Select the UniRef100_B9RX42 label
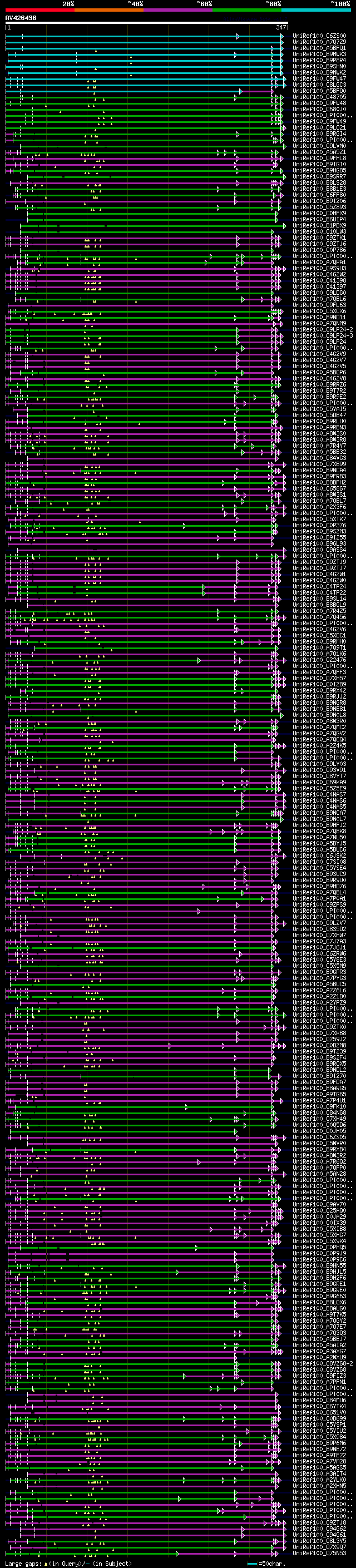This screenshot has height=1568, width=356. (319, 690)
